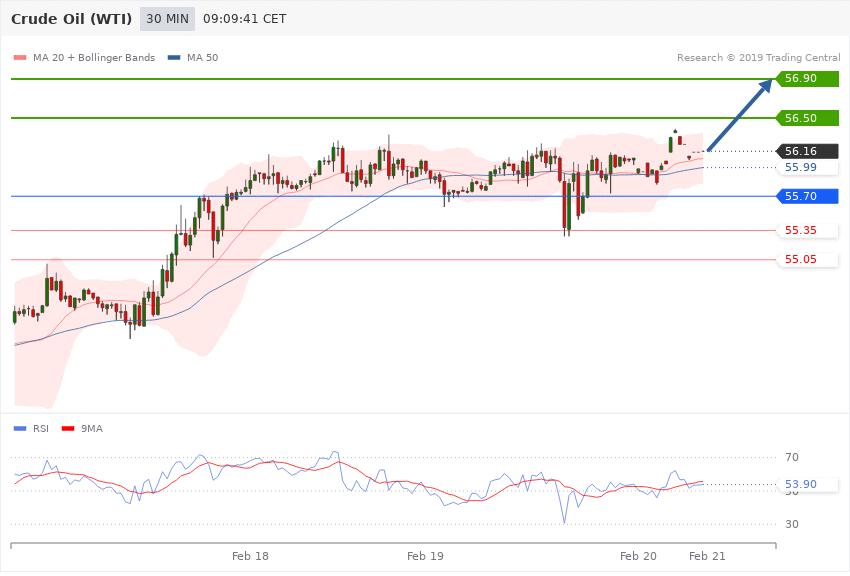850x576 pixels.
Task: Click the Crude Oil (WTI) title
Action: click(x=72, y=19)
